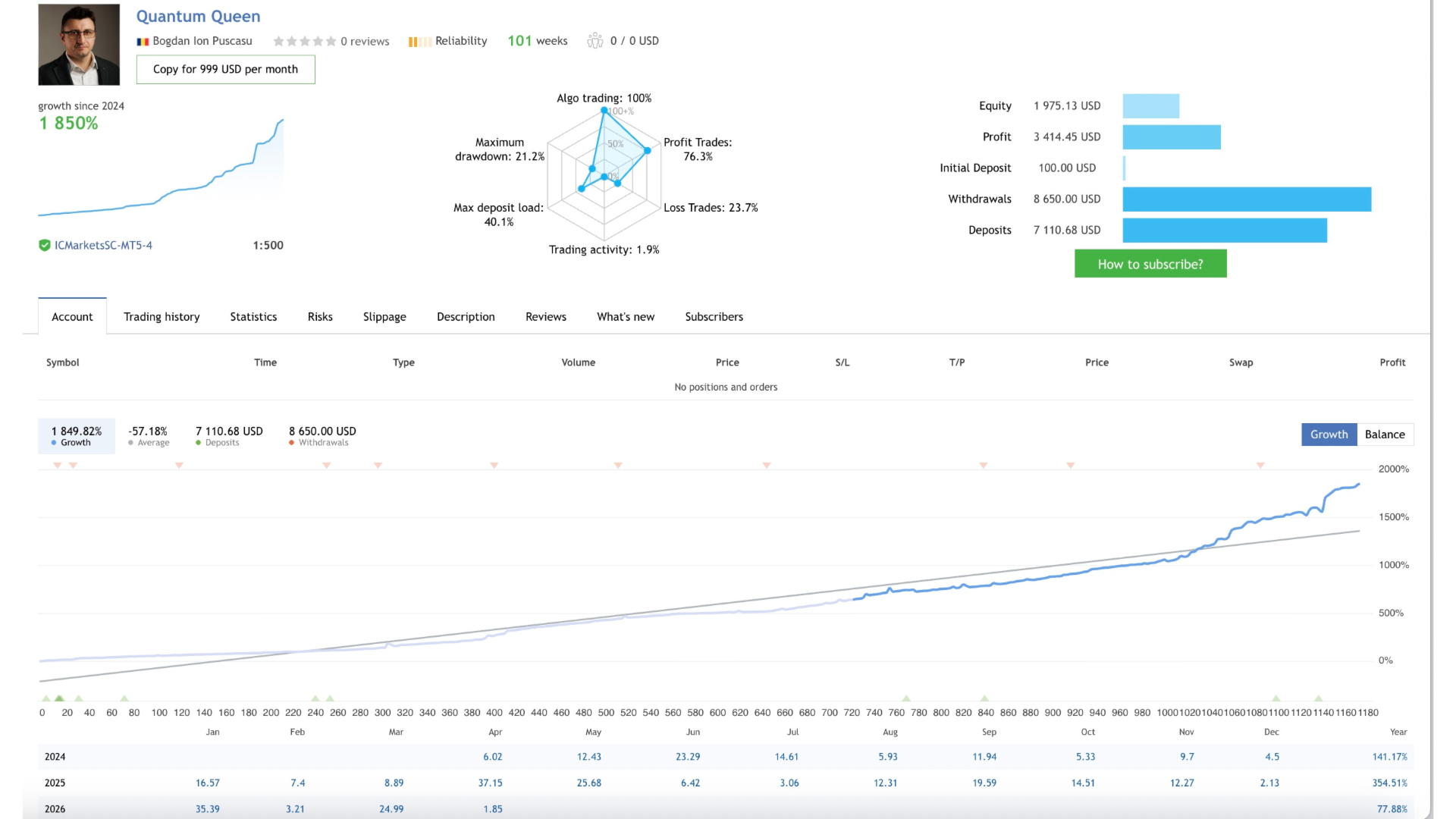This screenshot has width=1456, height=819.
Task: Switch to the Risks tab
Action: [x=320, y=317]
